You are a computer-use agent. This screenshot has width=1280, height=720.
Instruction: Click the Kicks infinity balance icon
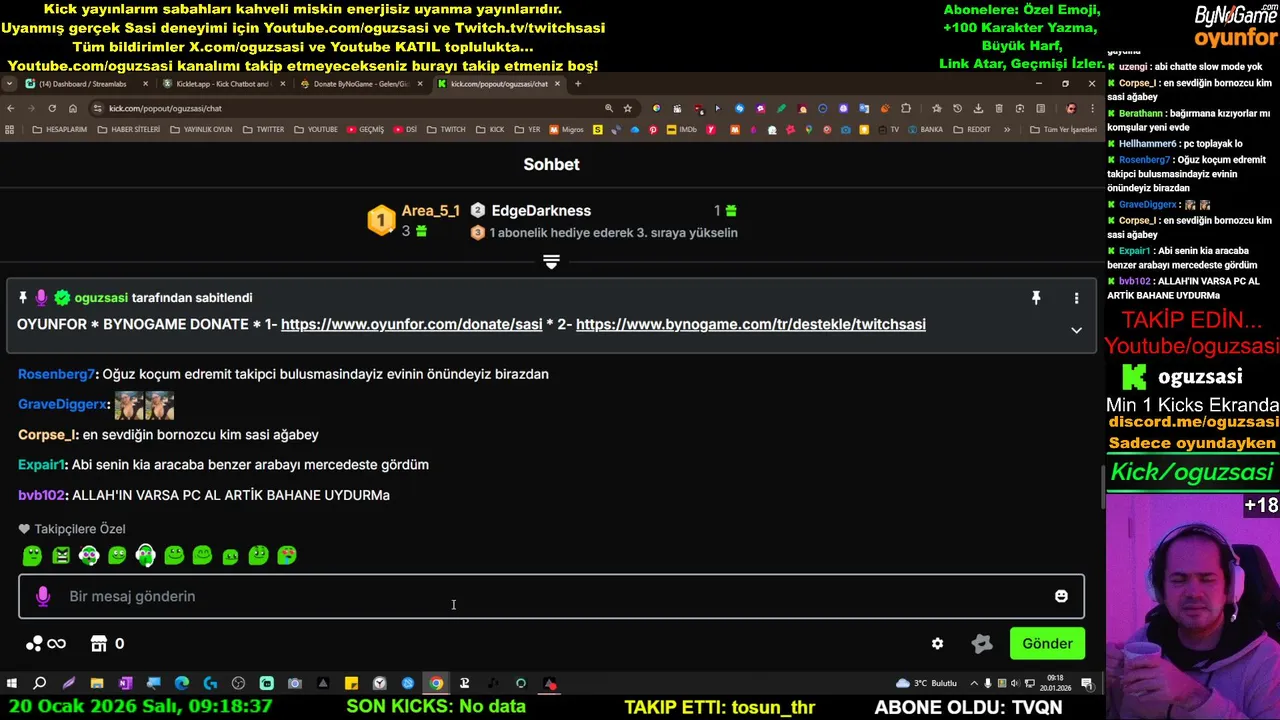pos(46,644)
